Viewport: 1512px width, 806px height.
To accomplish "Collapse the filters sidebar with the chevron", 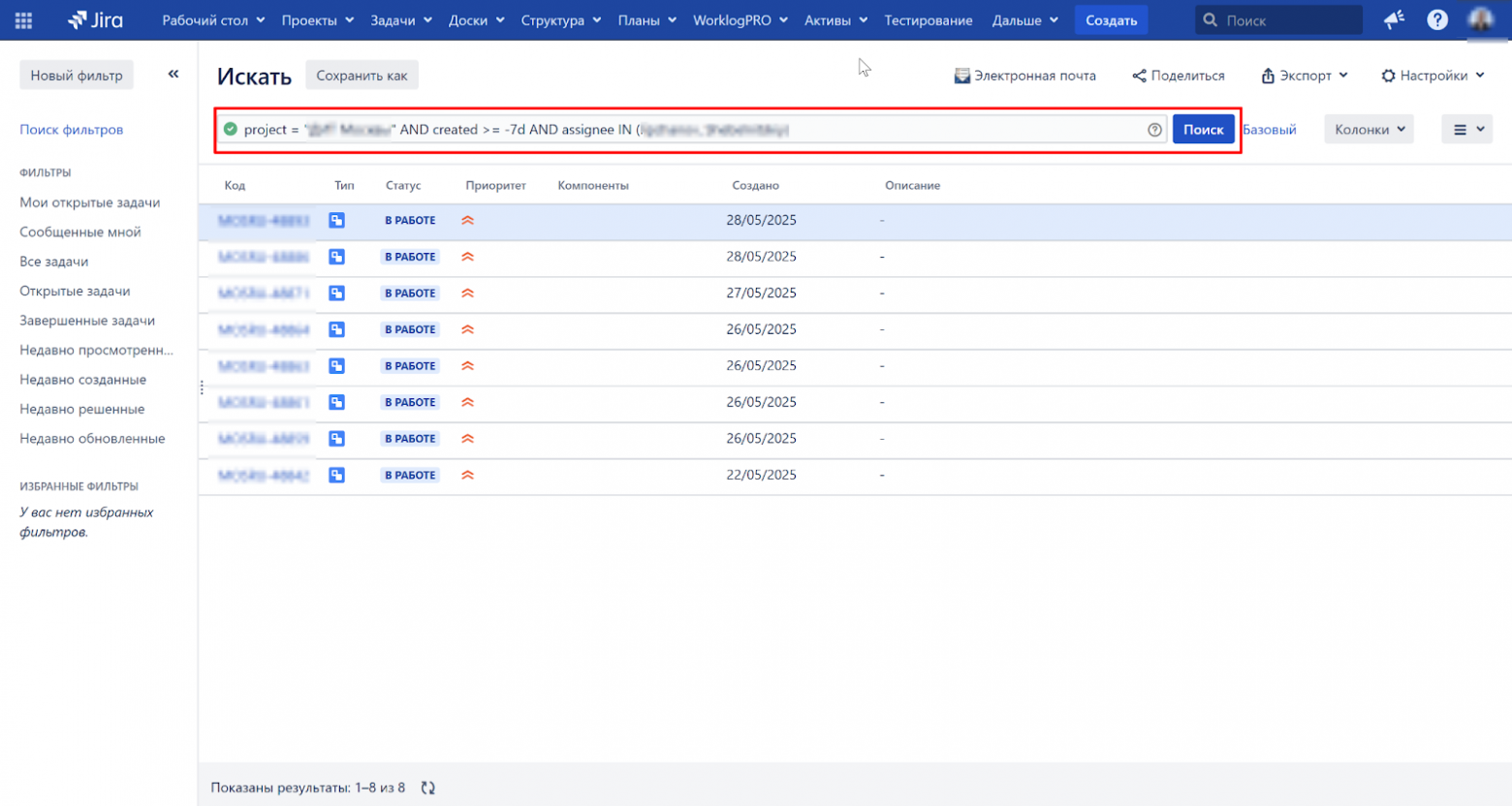I will [x=173, y=73].
